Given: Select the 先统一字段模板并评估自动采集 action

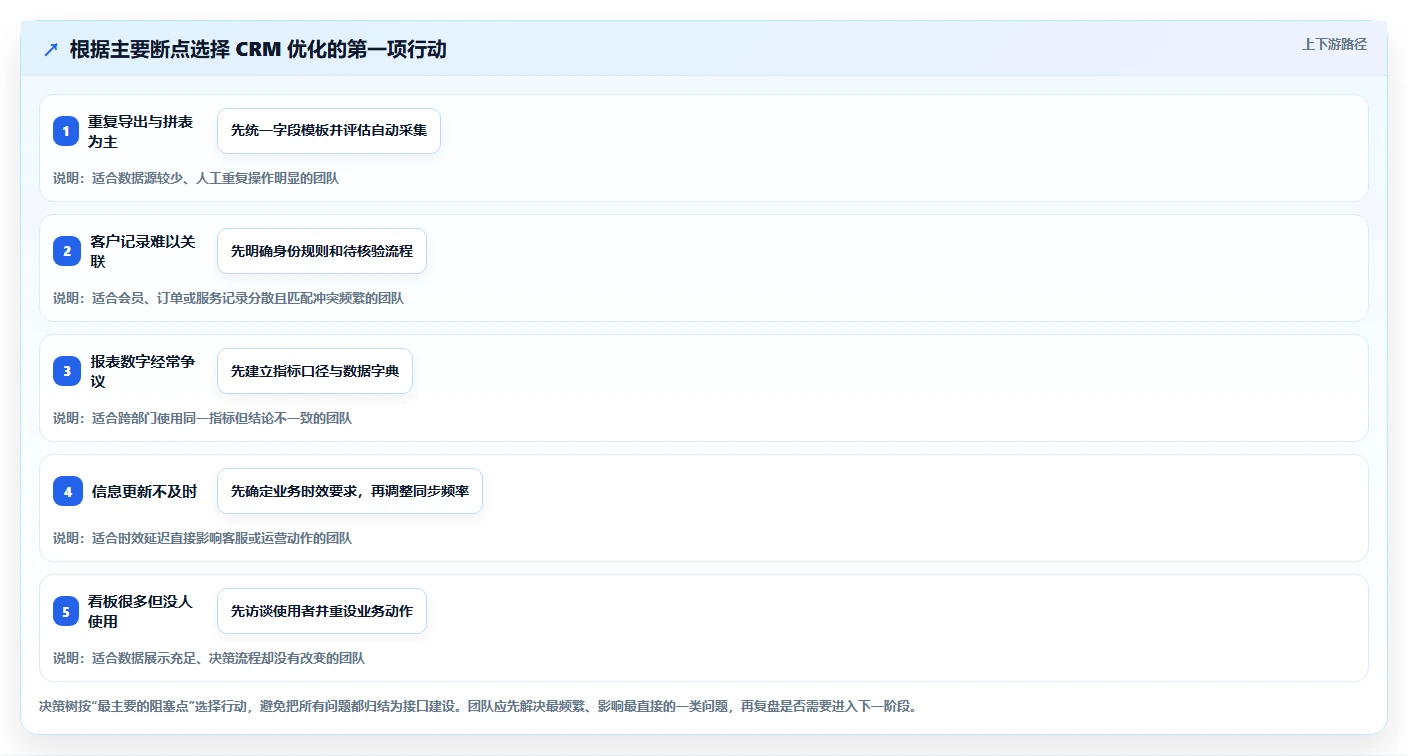Looking at the screenshot, I should click(329, 131).
